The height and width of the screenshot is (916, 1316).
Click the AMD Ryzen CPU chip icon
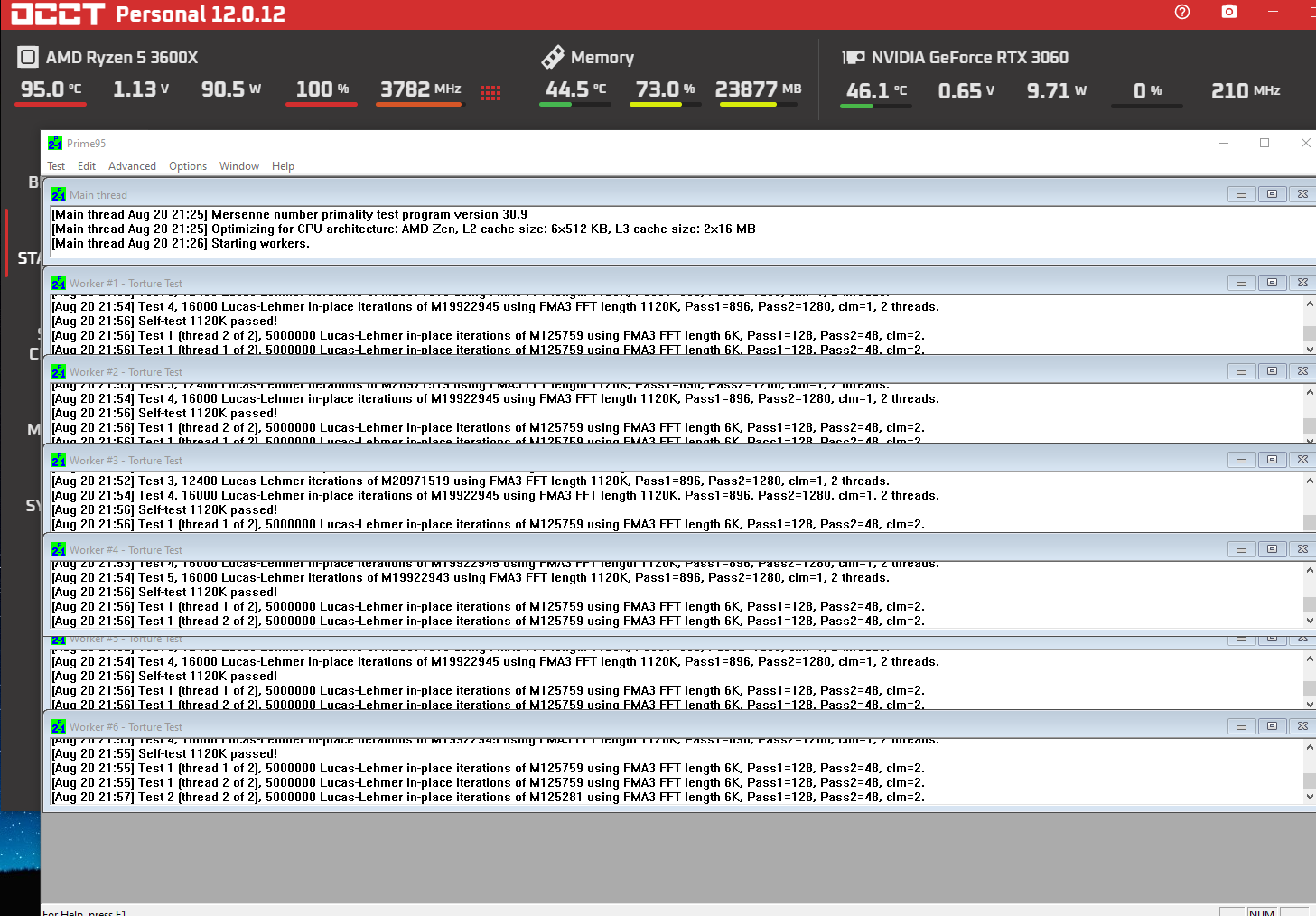click(28, 58)
